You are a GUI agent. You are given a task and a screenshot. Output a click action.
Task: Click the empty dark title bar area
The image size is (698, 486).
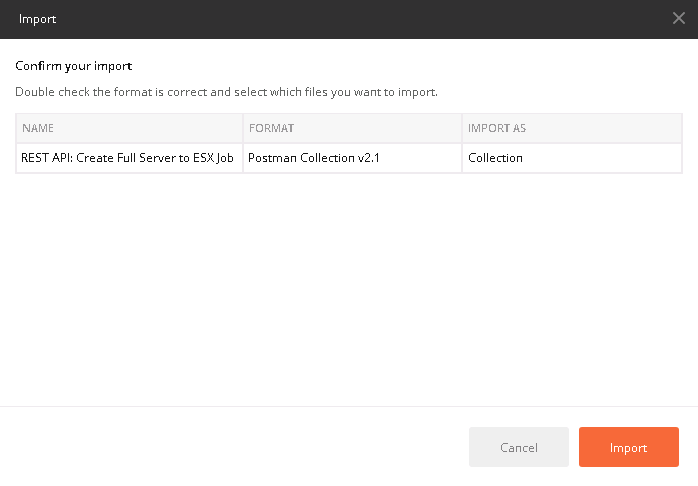tap(356, 19)
